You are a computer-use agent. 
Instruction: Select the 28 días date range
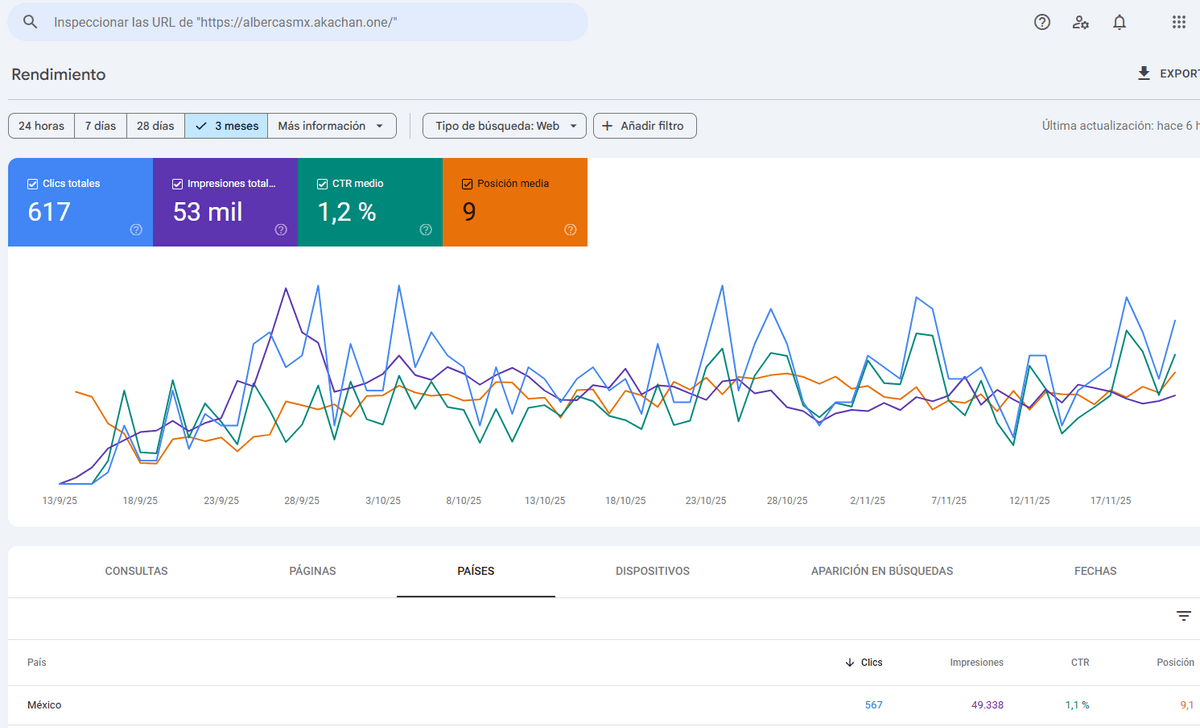(155, 126)
